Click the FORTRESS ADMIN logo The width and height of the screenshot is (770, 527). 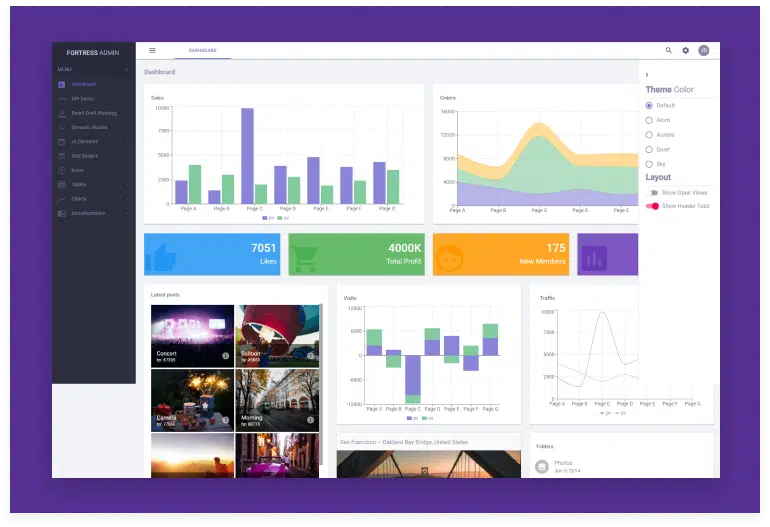pyautogui.click(x=93, y=53)
